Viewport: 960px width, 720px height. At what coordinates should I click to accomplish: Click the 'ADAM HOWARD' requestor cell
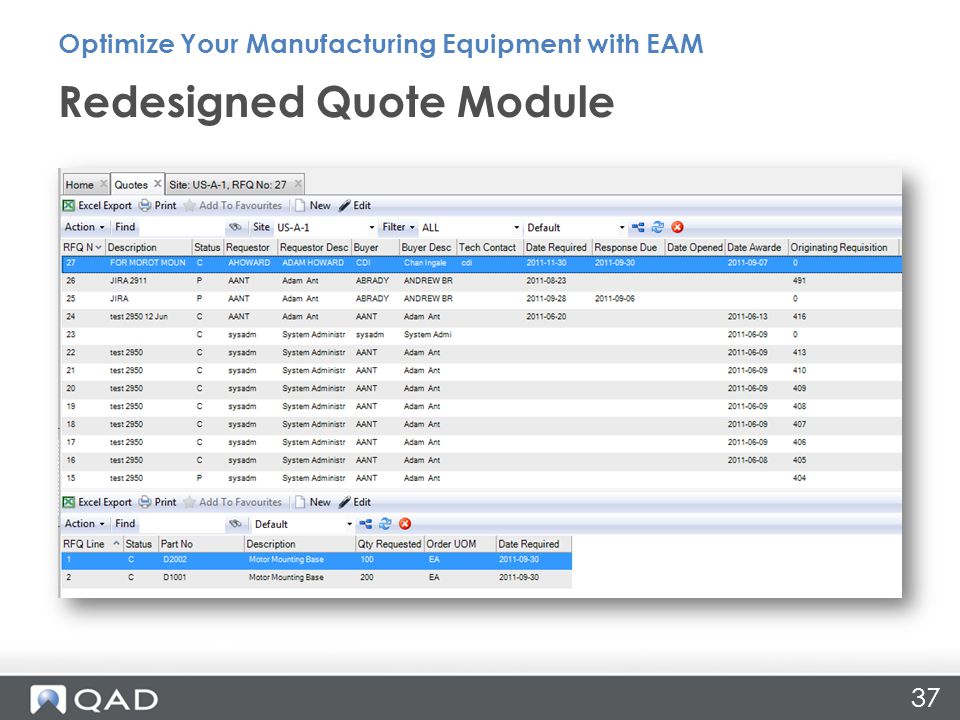[x=313, y=263]
